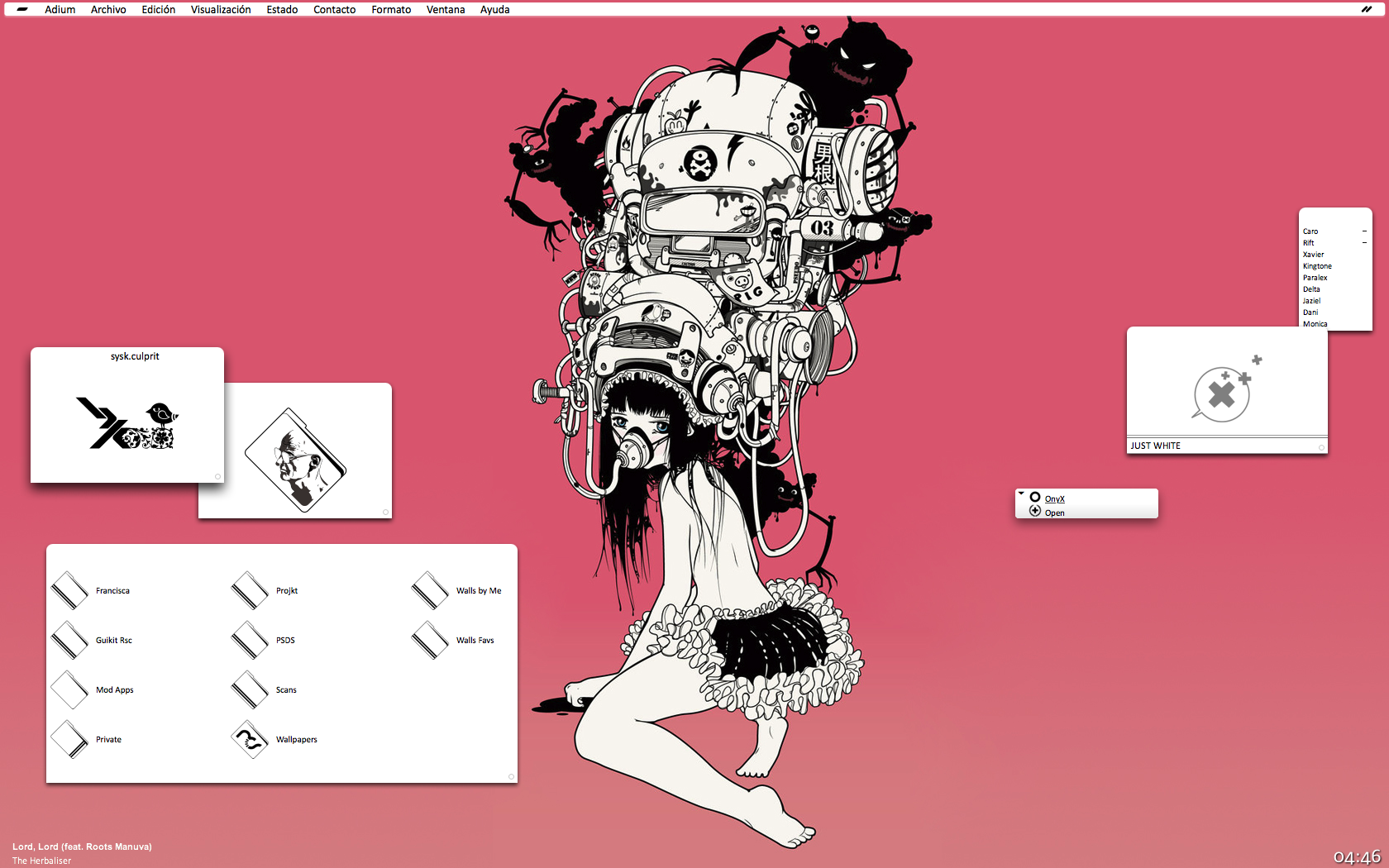Click the Open label under OnyX
The image size is (1389, 868).
pos(1055,513)
